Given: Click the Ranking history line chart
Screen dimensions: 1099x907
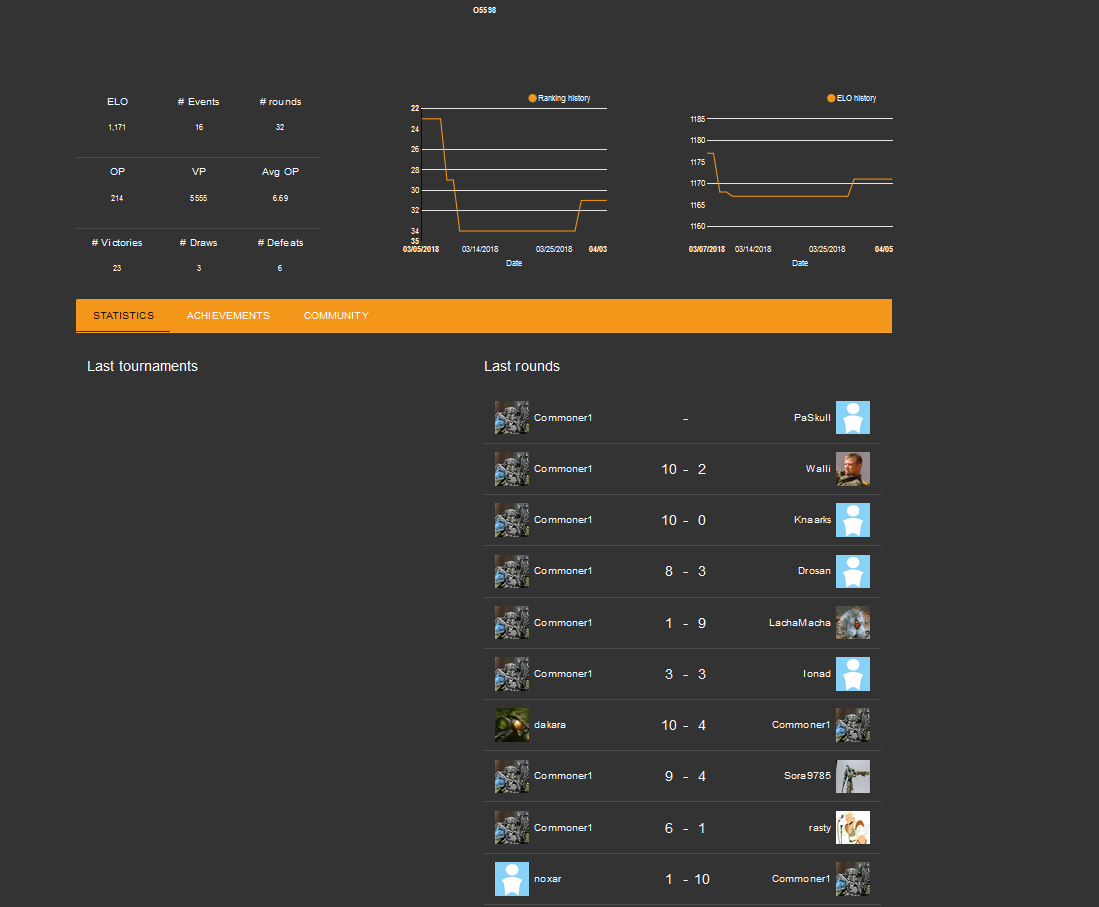Looking at the screenshot, I should (514, 175).
